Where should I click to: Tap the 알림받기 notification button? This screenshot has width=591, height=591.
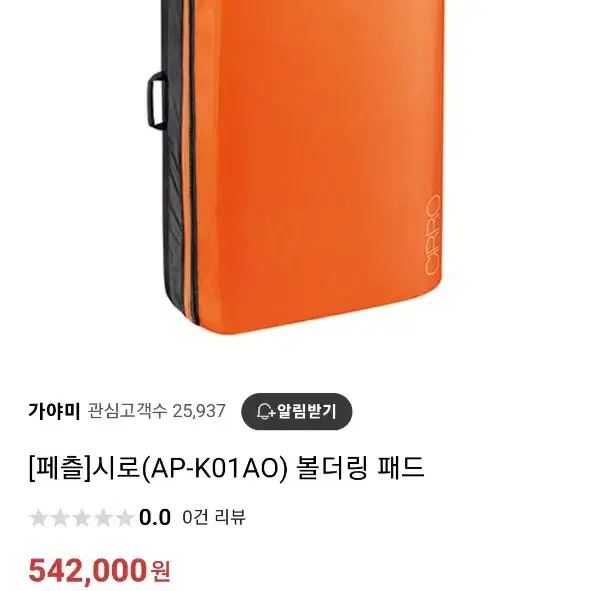click(297, 411)
